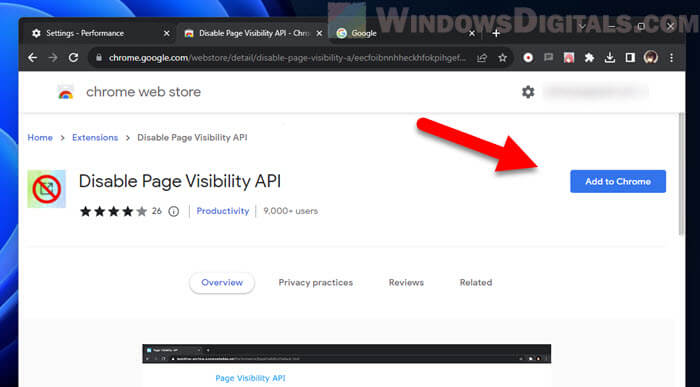Open the Extensions puzzle piece menu
700x387 pixels.
pos(589,58)
